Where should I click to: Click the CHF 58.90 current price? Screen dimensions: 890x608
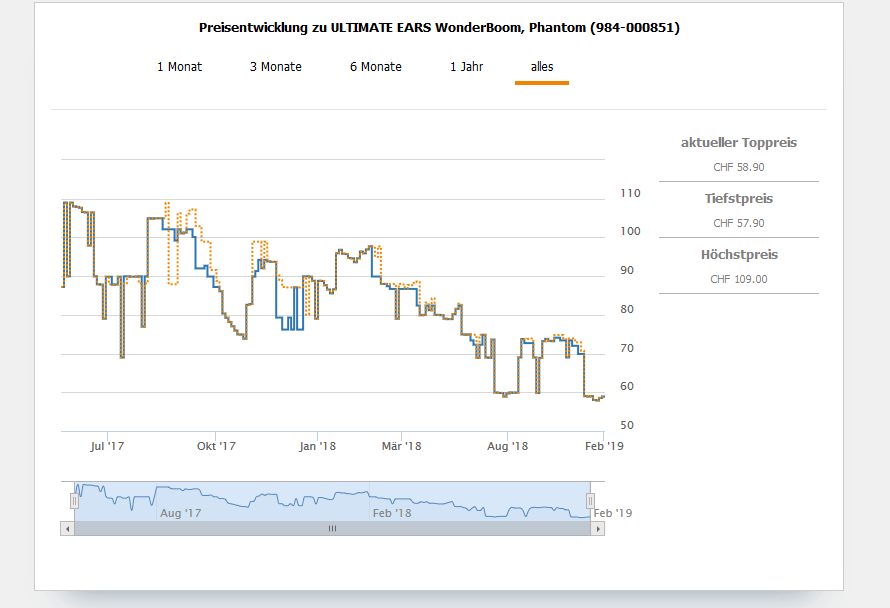pos(739,167)
